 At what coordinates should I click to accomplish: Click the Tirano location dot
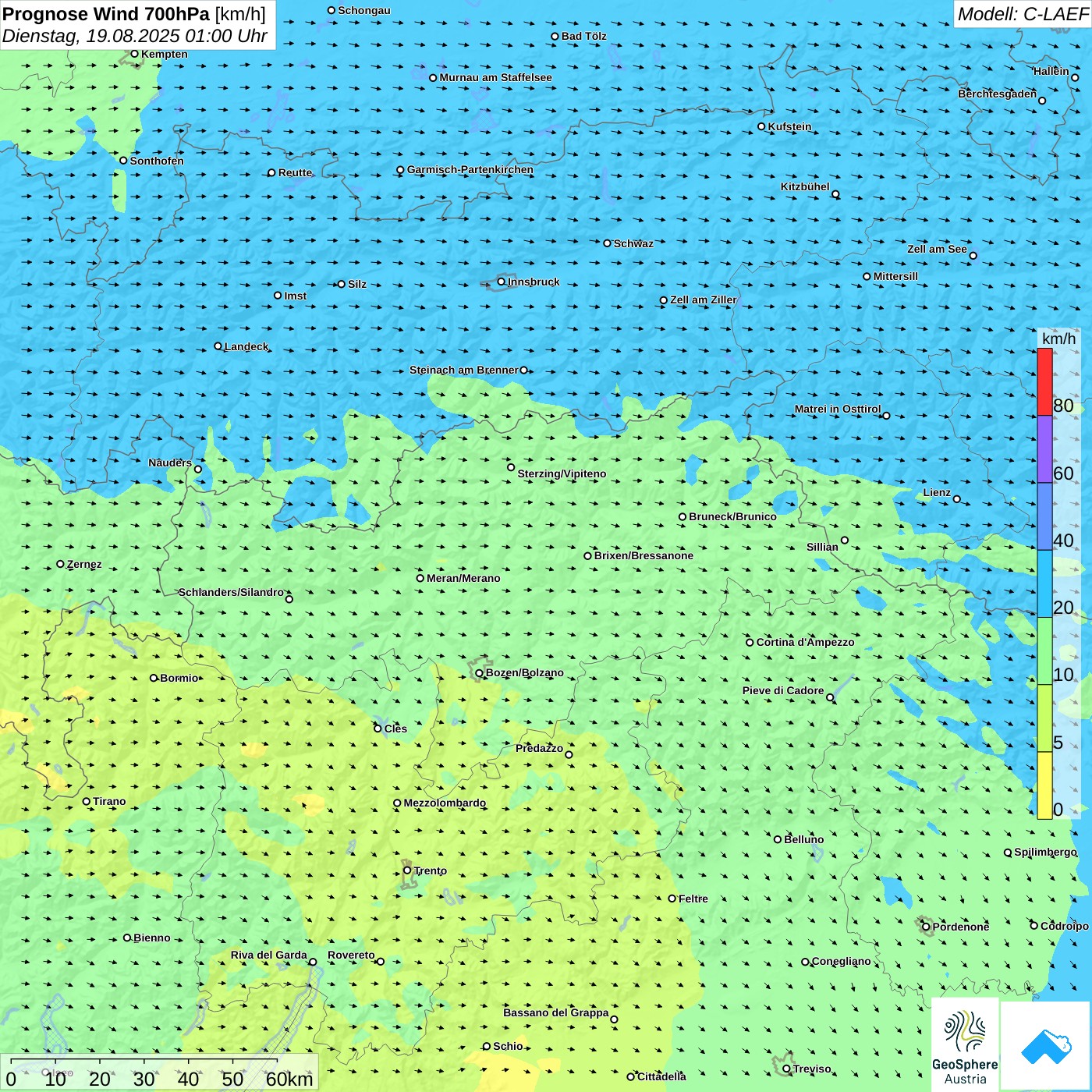click(87, 801)
